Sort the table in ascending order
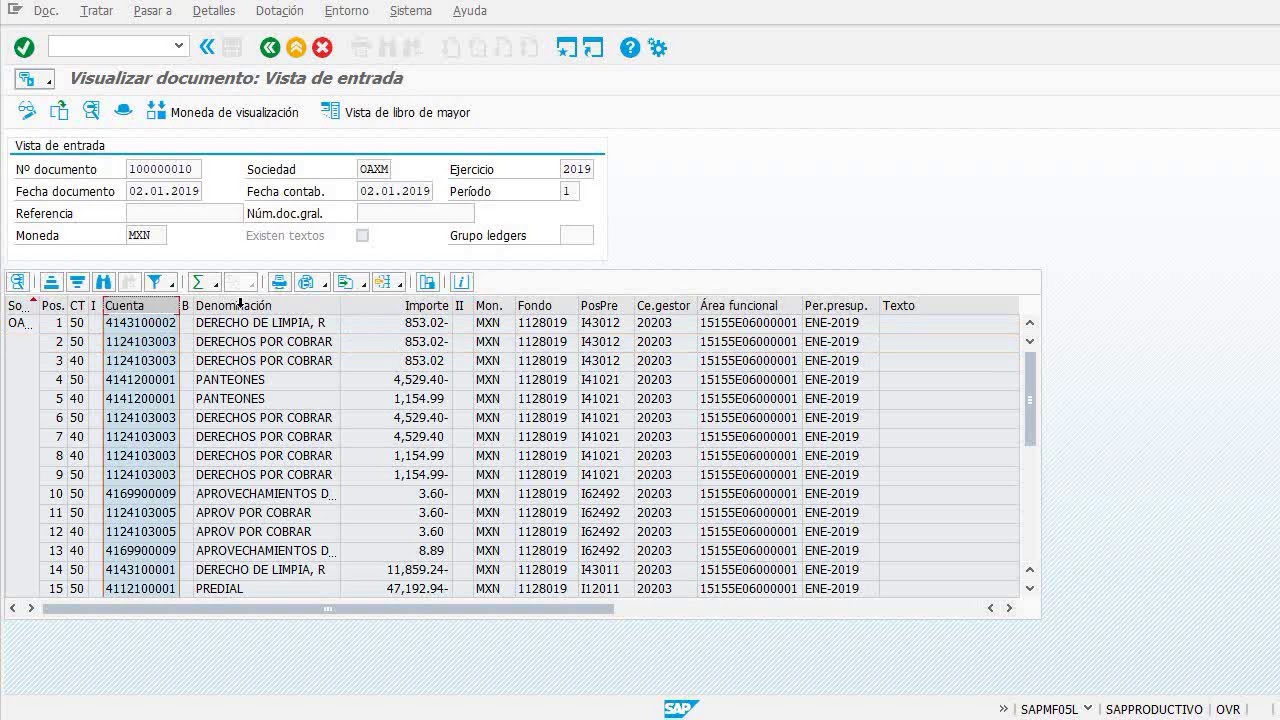Viewport: 1280px width, 720px height. pyautogui.click(x=51, y=282)
